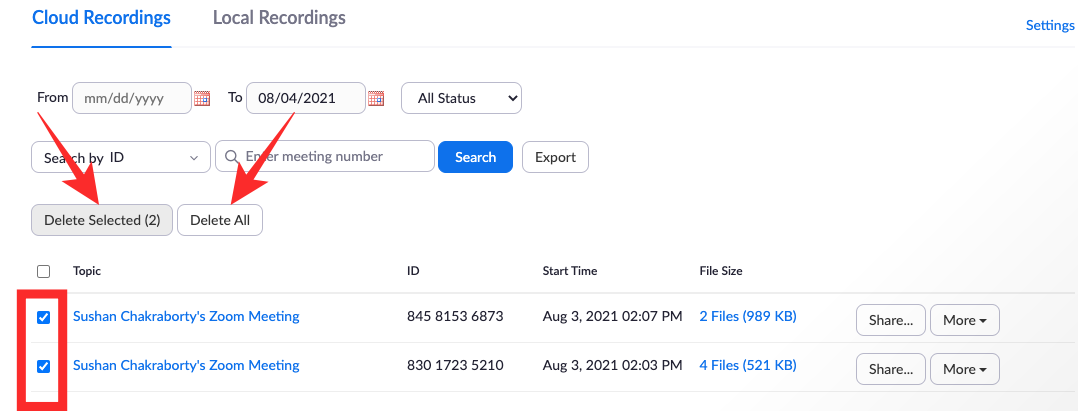The width and height of the screenshot is (1078, 411).
Task: Click the From date input field
Action: pyautogui.click(x=131, y=98)
